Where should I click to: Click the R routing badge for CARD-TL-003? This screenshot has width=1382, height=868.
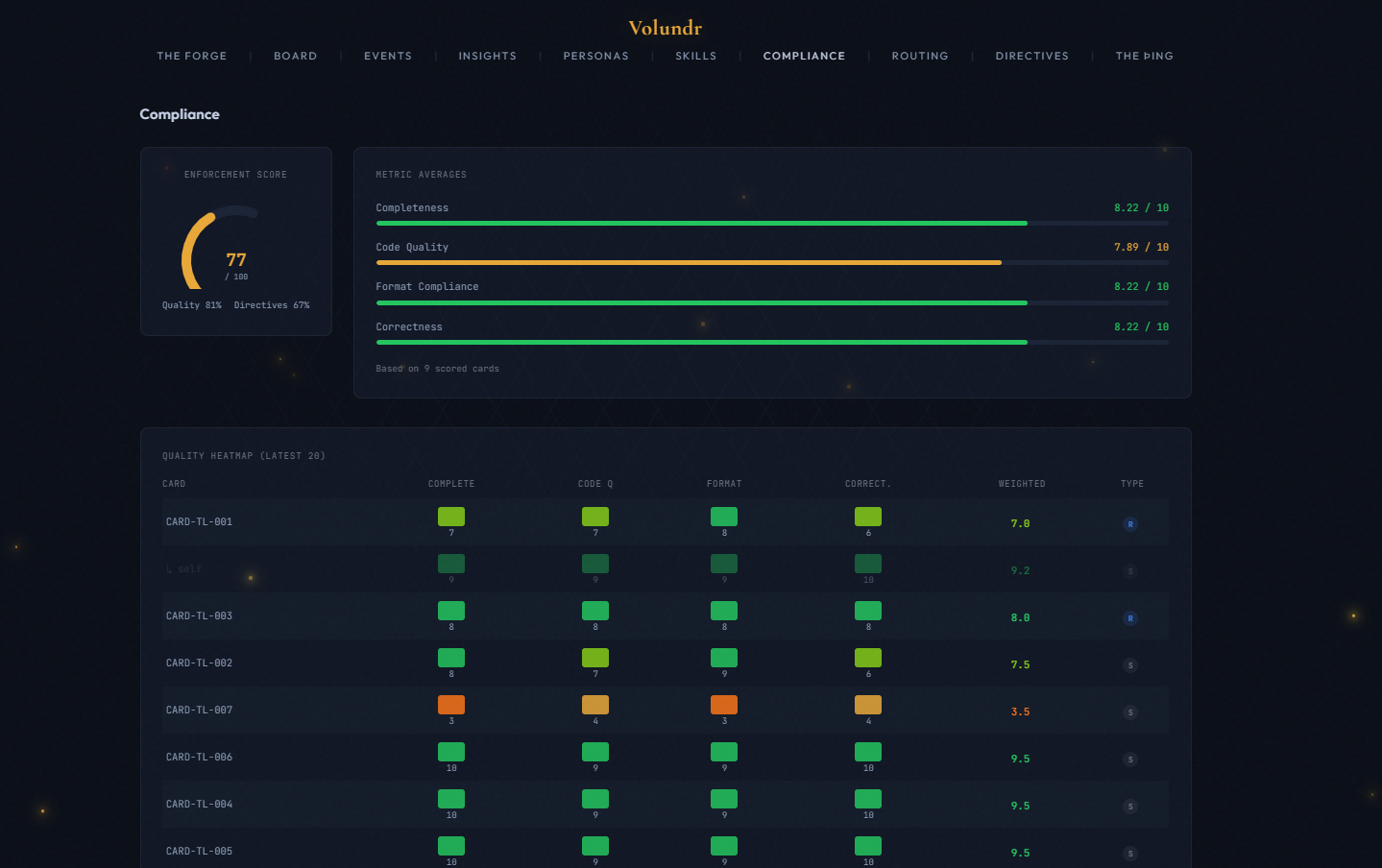(x=1131, y=618)
